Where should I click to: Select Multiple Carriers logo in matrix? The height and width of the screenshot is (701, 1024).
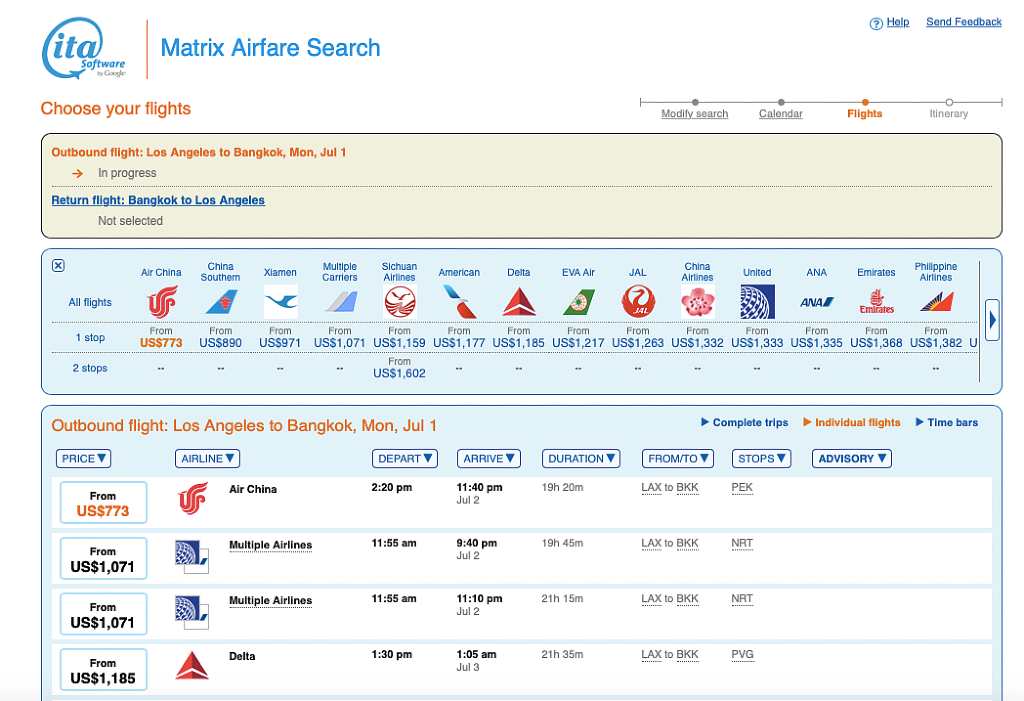(340, 302)
